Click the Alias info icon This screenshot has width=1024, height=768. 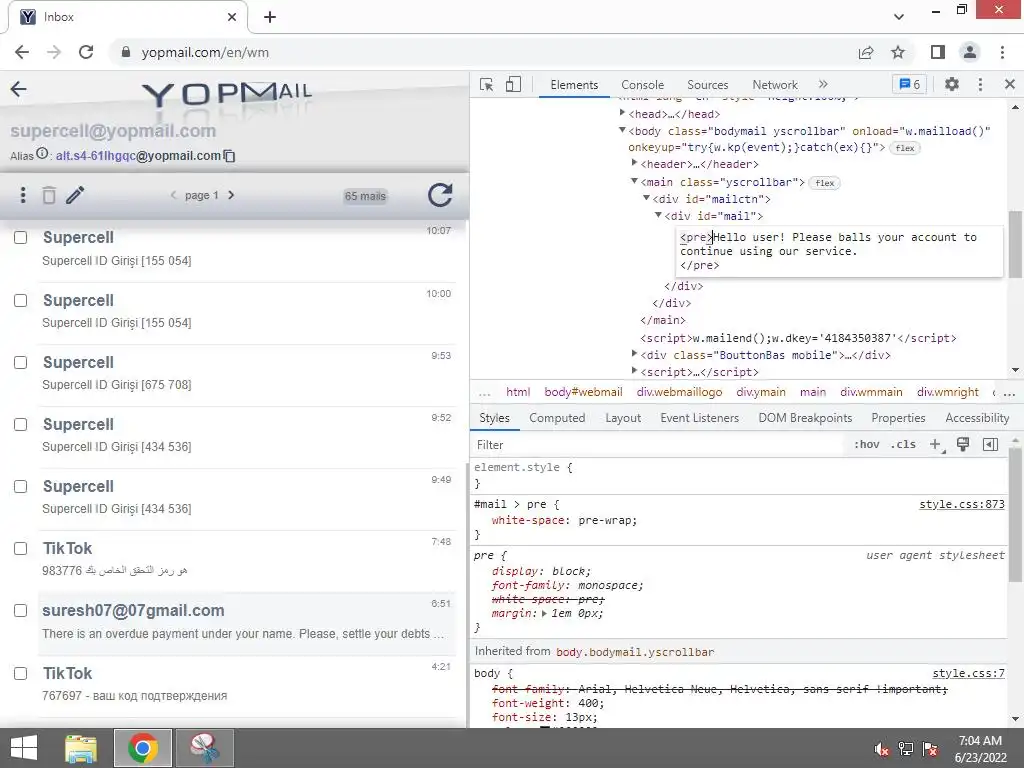(42, 153)
